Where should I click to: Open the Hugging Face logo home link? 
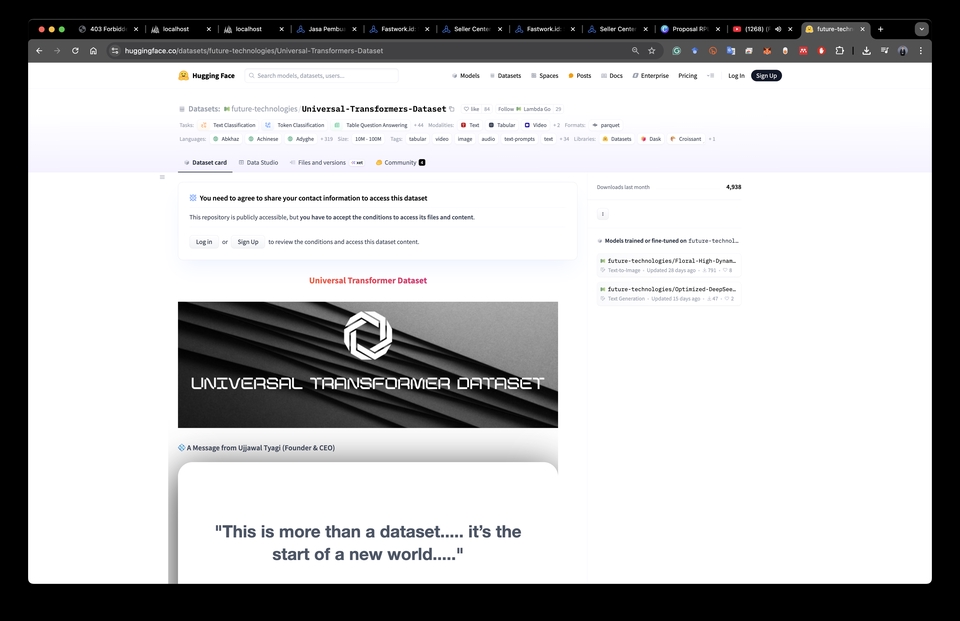coord(206,75)
